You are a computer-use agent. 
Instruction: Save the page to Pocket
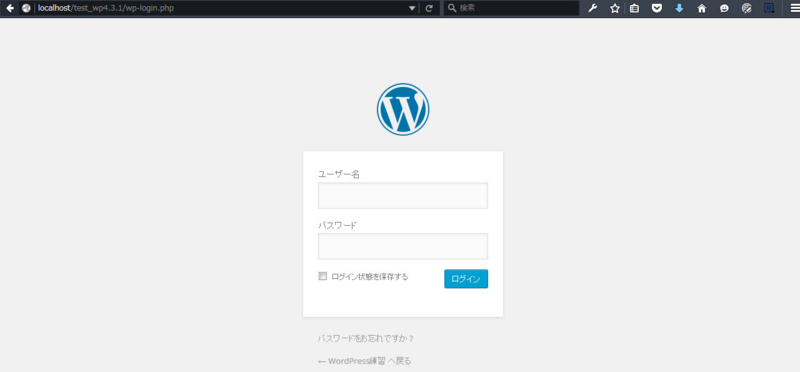[x=657, y=8]
